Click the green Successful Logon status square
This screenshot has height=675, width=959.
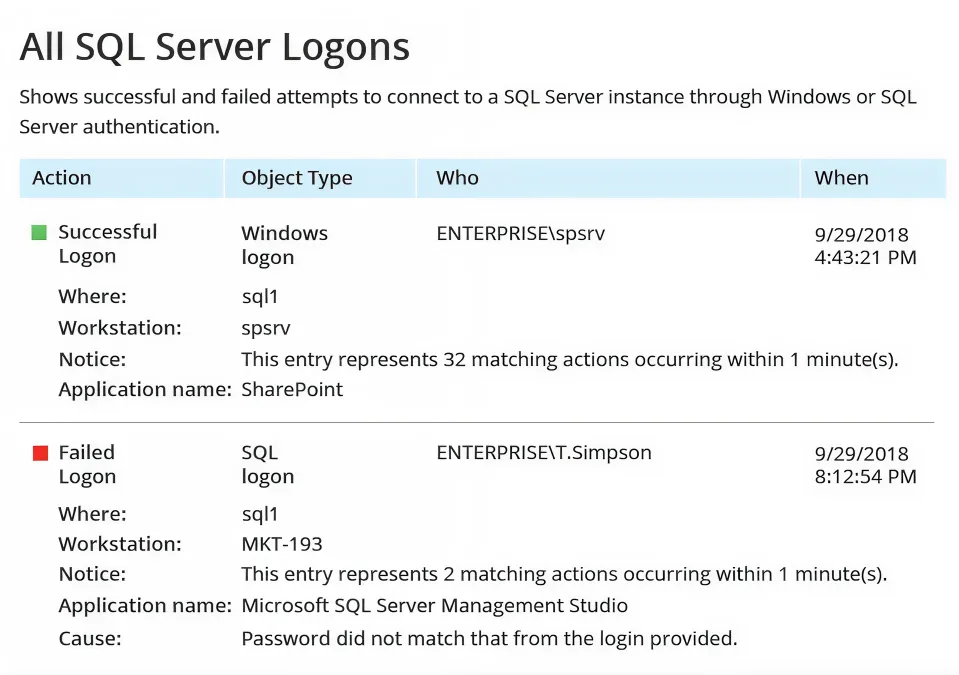(40, 233)
